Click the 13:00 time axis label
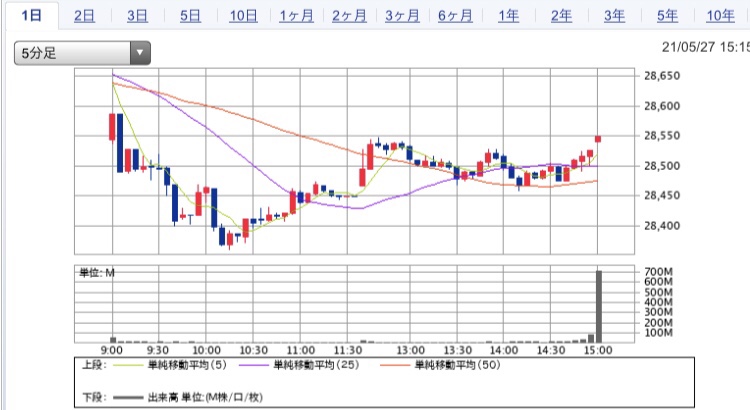Image resolution: width=750 pixels, height=410 pixels. tap(410, 350)
